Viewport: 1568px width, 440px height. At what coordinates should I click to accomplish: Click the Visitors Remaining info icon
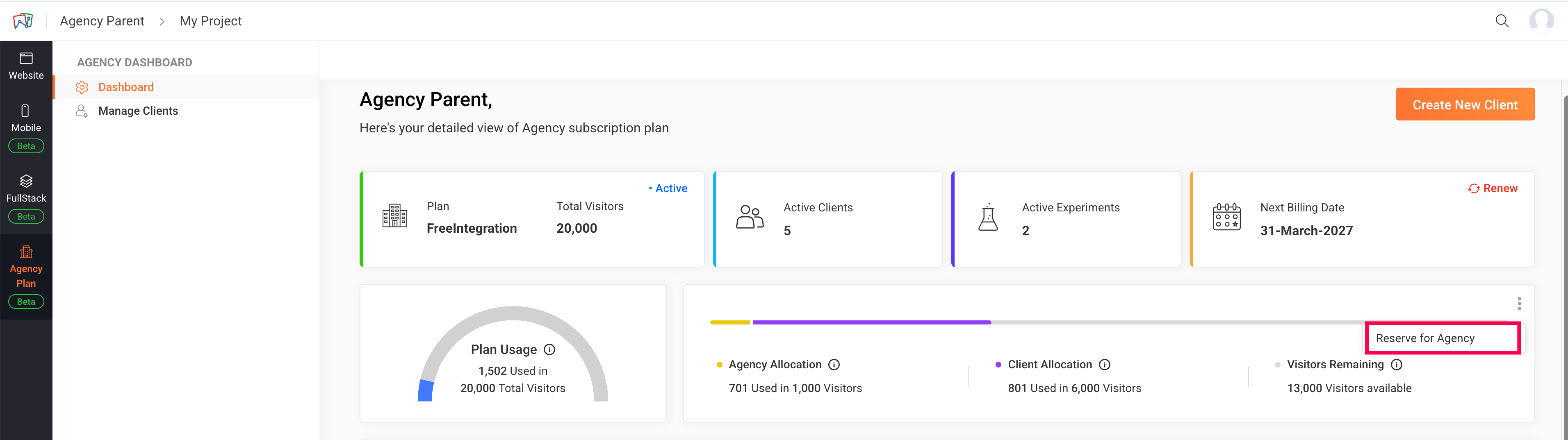(1396, 365)
